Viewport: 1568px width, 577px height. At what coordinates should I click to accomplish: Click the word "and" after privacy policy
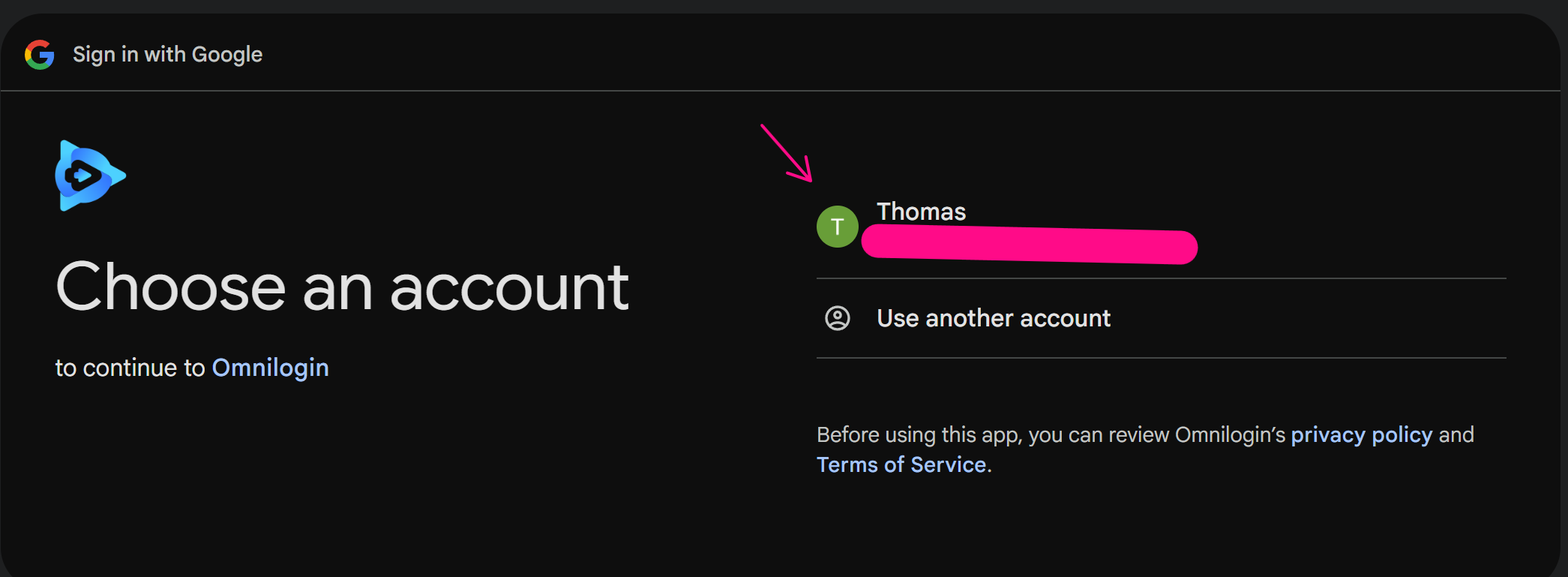tap(1456, 434)
